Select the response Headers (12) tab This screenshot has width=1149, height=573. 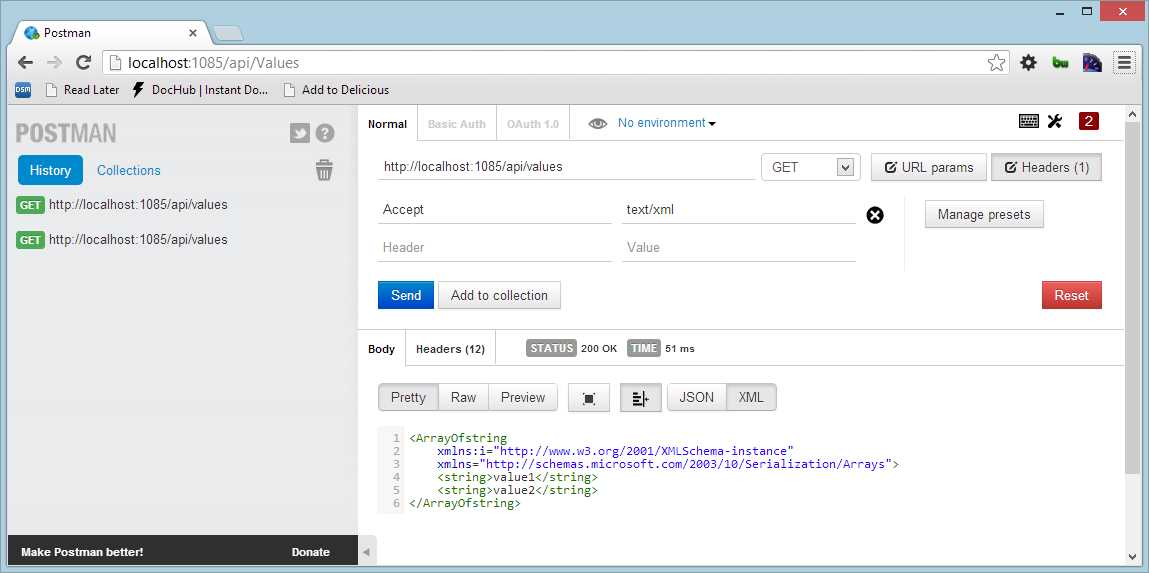451,349
